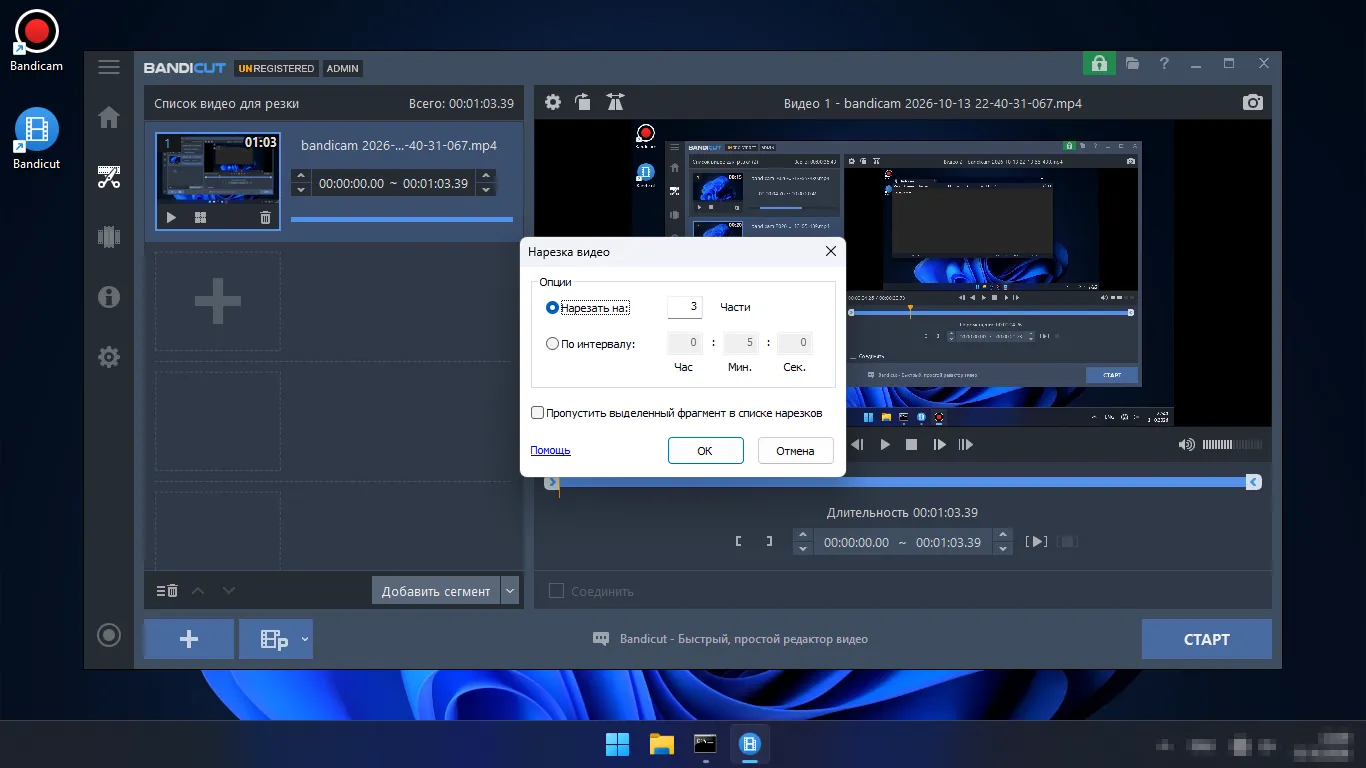Rotate the video with rotate icon
The width and height of the screenshot is (1366, 768).
coord(583,102)
